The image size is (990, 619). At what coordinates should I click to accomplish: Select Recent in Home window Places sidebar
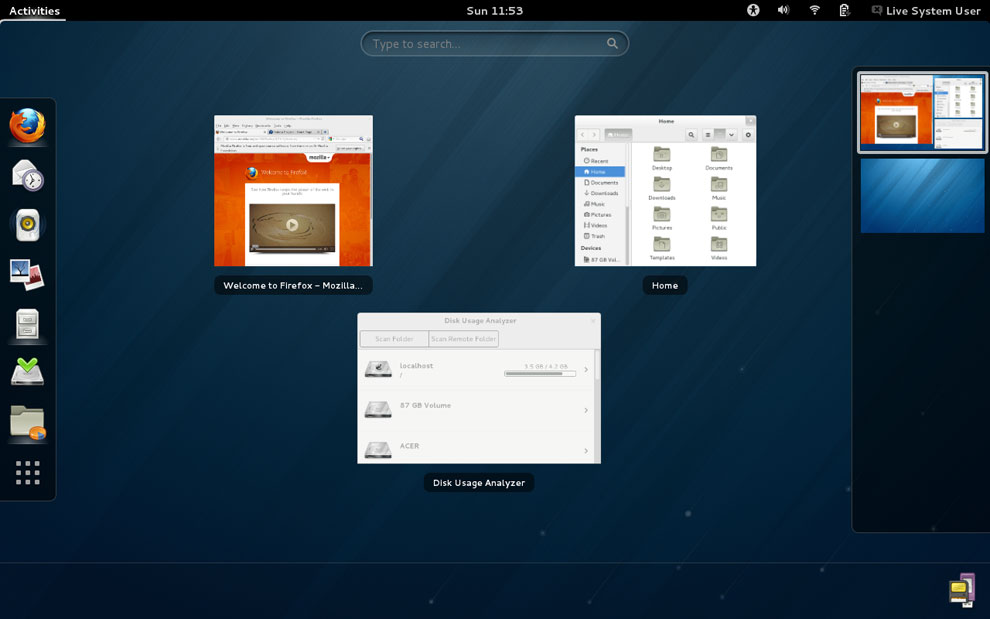click(600, 161)
